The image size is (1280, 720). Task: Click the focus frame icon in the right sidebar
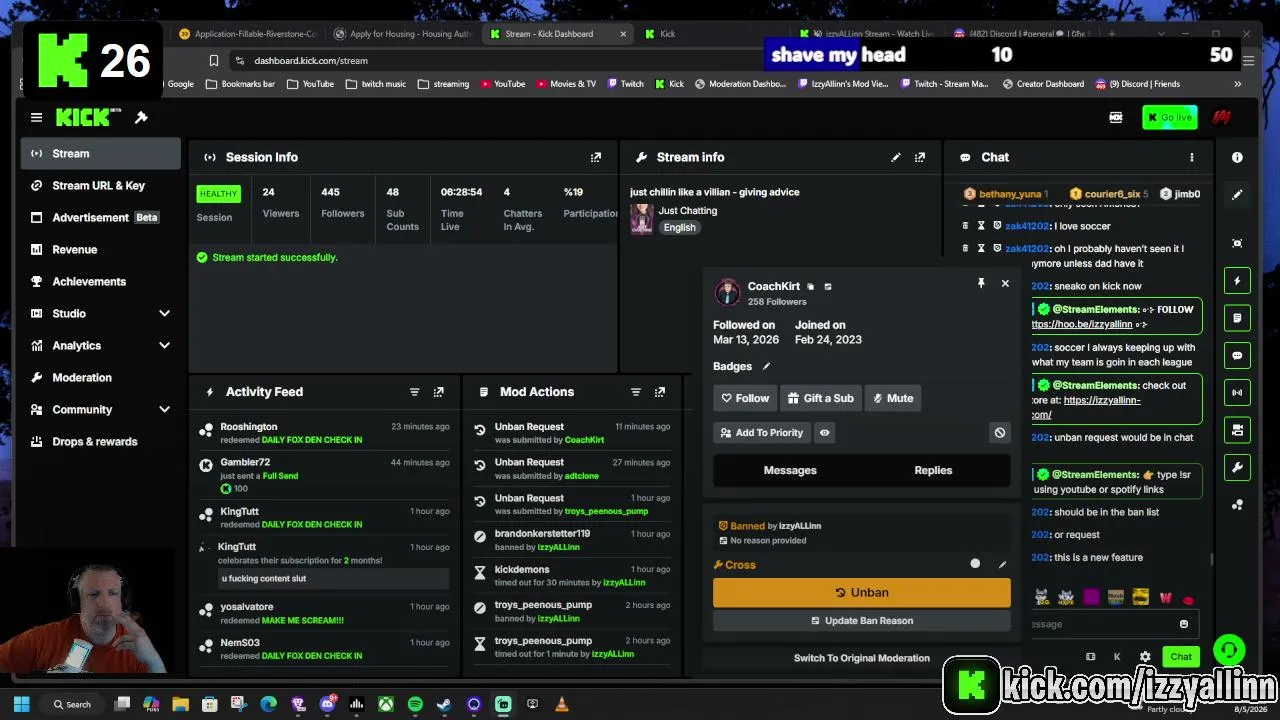[x=1237, y=243]
